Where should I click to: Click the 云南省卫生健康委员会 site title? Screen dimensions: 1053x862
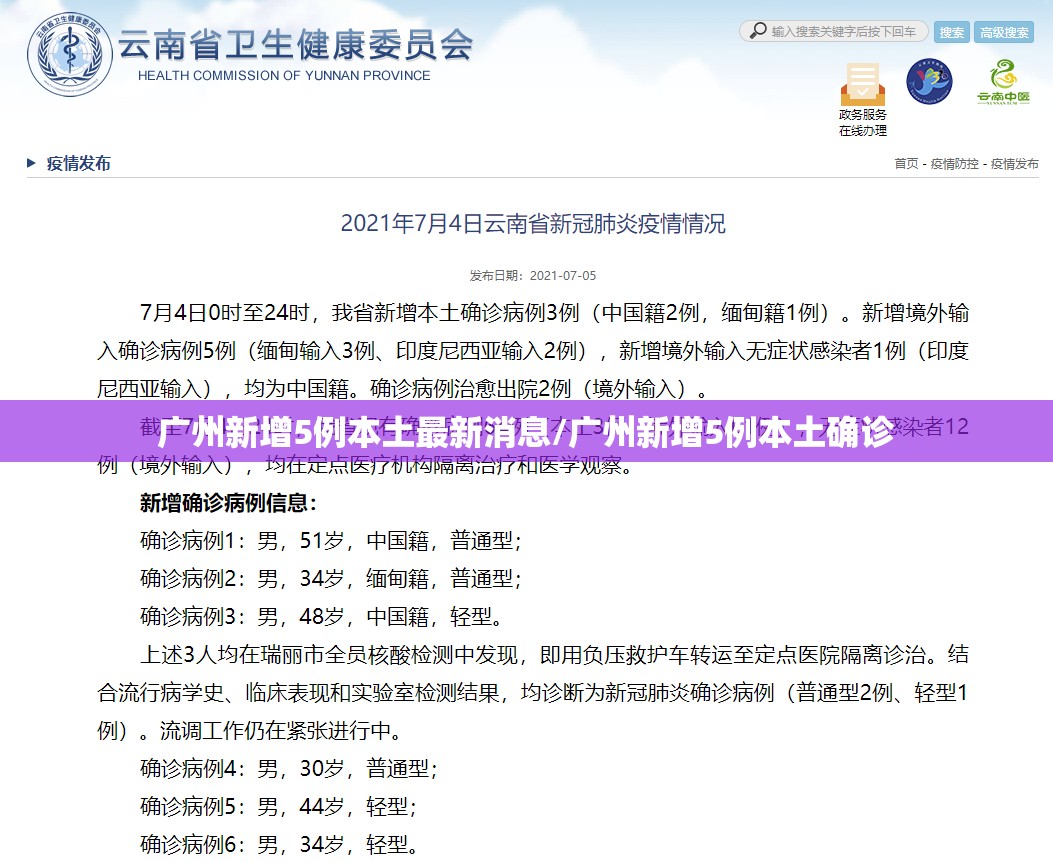(x=295, y=43)
